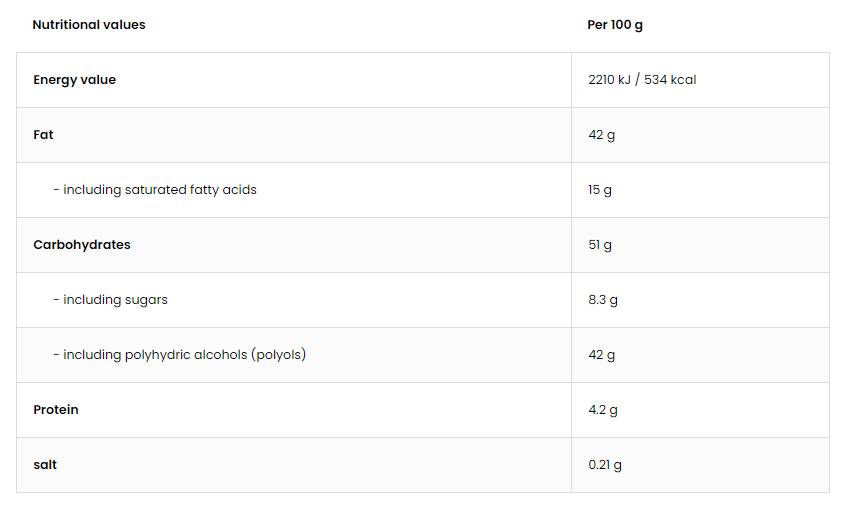
Task: Select "including polyhydric alcohols (polyols)" label
Action: 180,355
